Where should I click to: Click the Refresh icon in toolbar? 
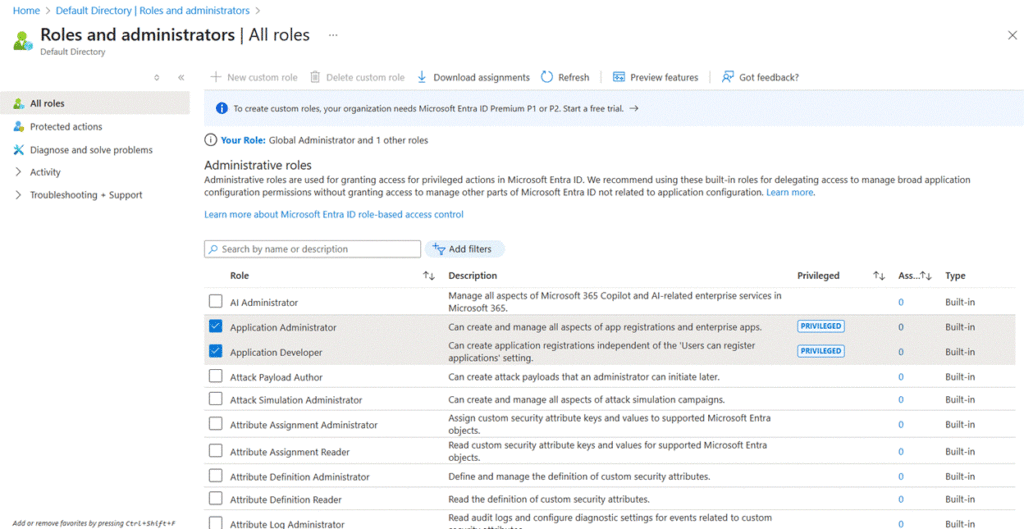pos(547,77)
